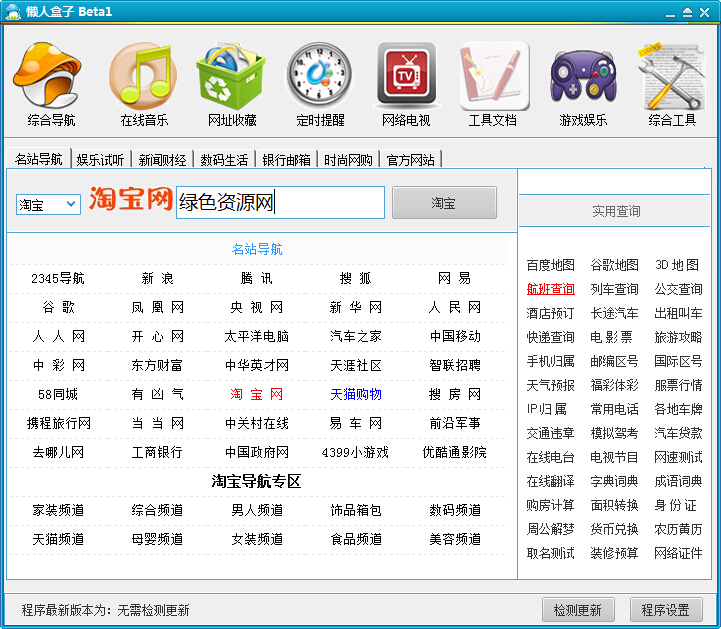Open the 游戏娱乐 gamepad icon
Image resolution: width=721 pixels, height=629 pixels.
coord(583,75)
